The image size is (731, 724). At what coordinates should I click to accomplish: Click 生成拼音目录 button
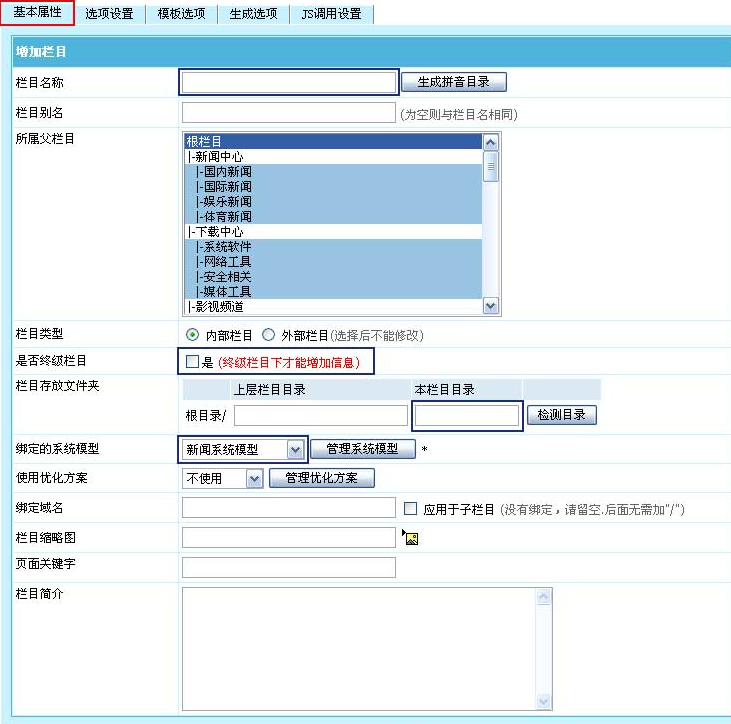tap(454, 82)
